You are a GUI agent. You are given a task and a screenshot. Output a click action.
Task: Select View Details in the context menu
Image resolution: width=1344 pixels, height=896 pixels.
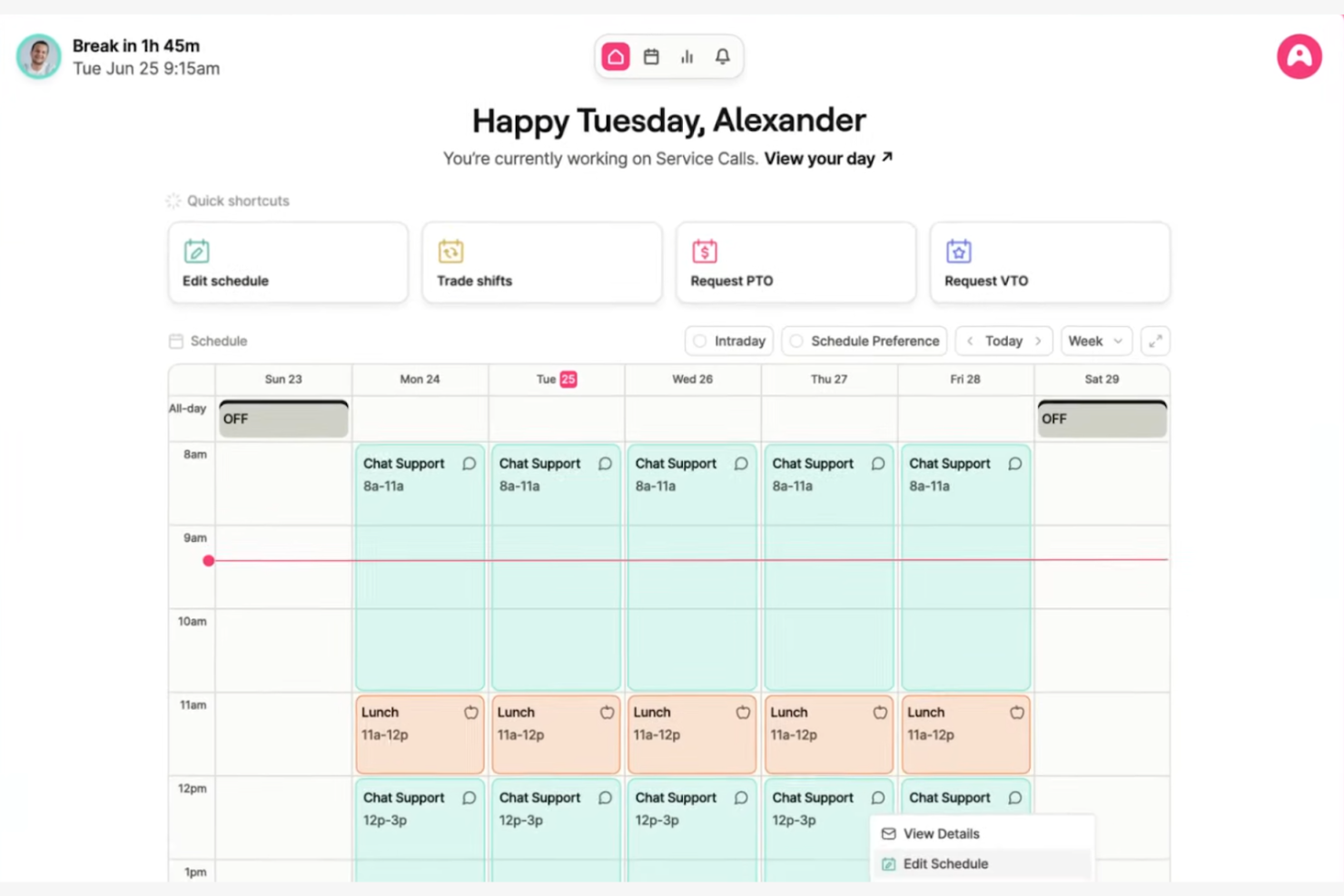pyautogui.click(x=941, y=833)
